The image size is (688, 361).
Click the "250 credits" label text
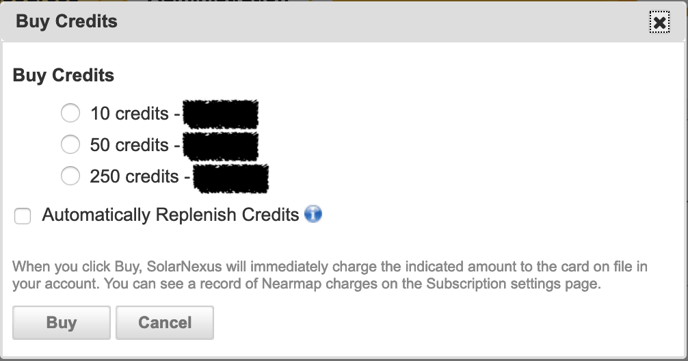click(134, 177)
